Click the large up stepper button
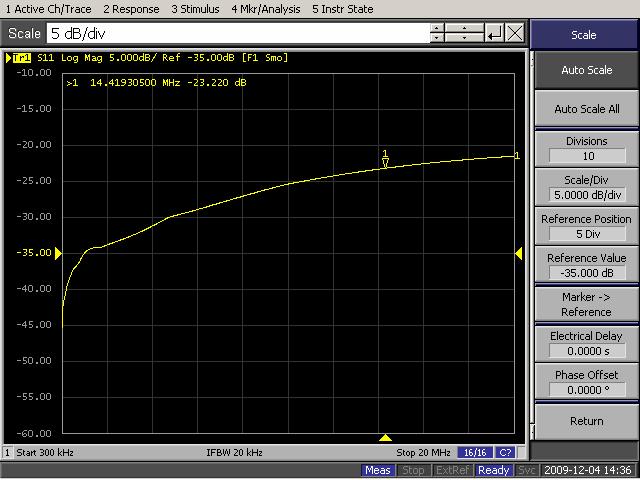Viewport: 640px width, 480px height. tap(464, 28)
